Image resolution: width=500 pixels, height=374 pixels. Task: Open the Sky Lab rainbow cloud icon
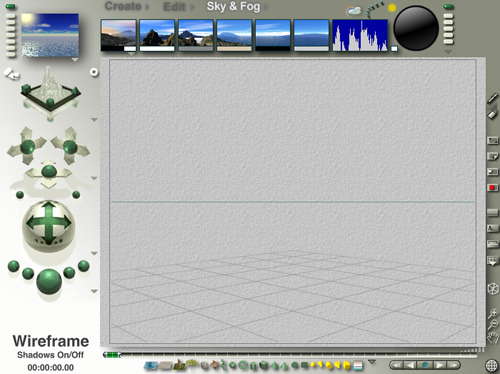[x=354, y=11]
